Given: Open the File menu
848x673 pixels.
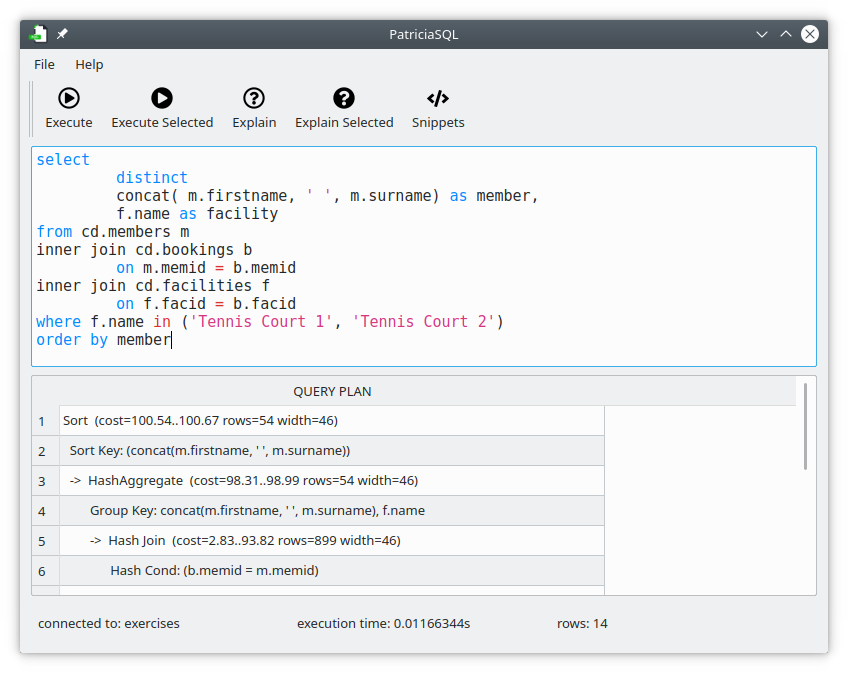Looking at the screenshot, I should click(x=44, y=64).
